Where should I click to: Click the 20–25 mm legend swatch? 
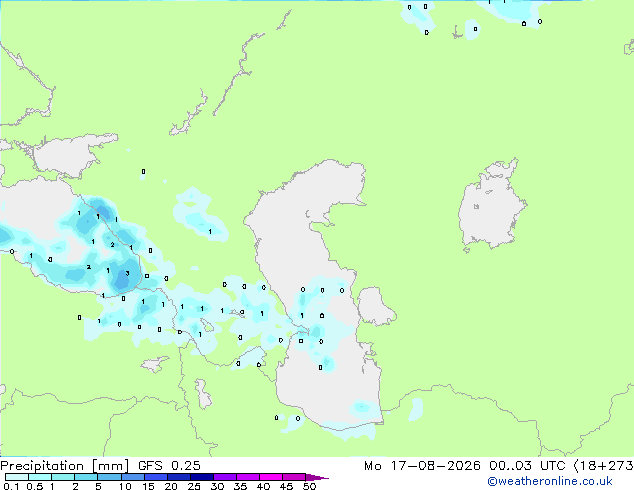click(178, 477)
